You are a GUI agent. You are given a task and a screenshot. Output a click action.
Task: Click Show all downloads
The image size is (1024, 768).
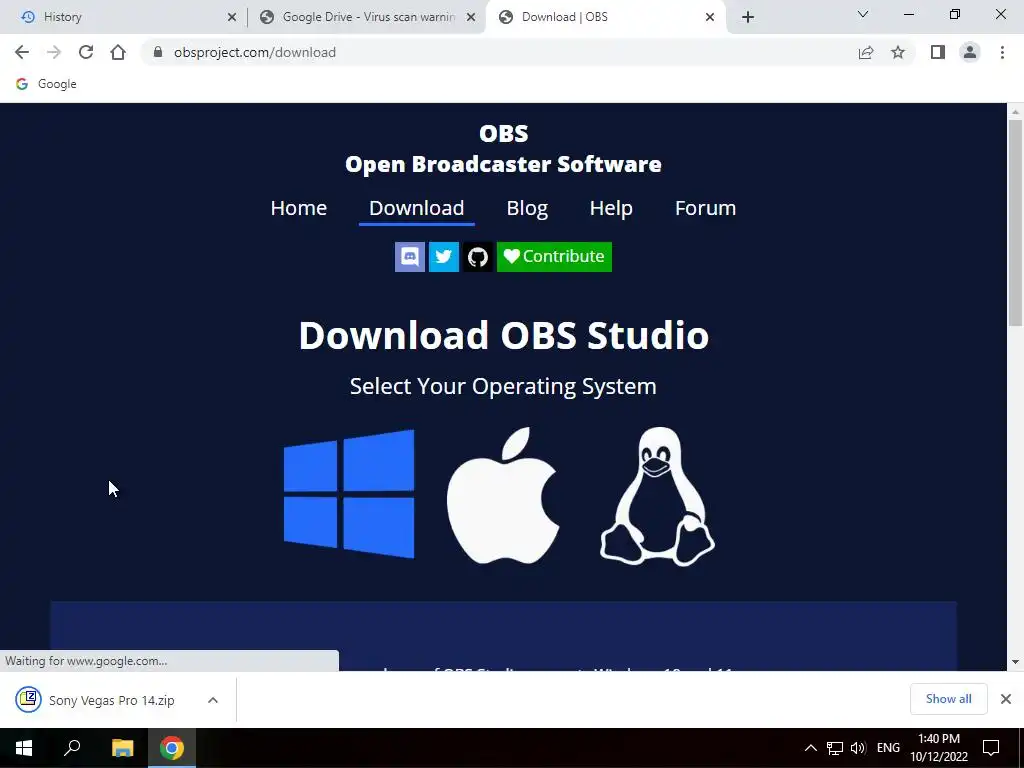948,699
